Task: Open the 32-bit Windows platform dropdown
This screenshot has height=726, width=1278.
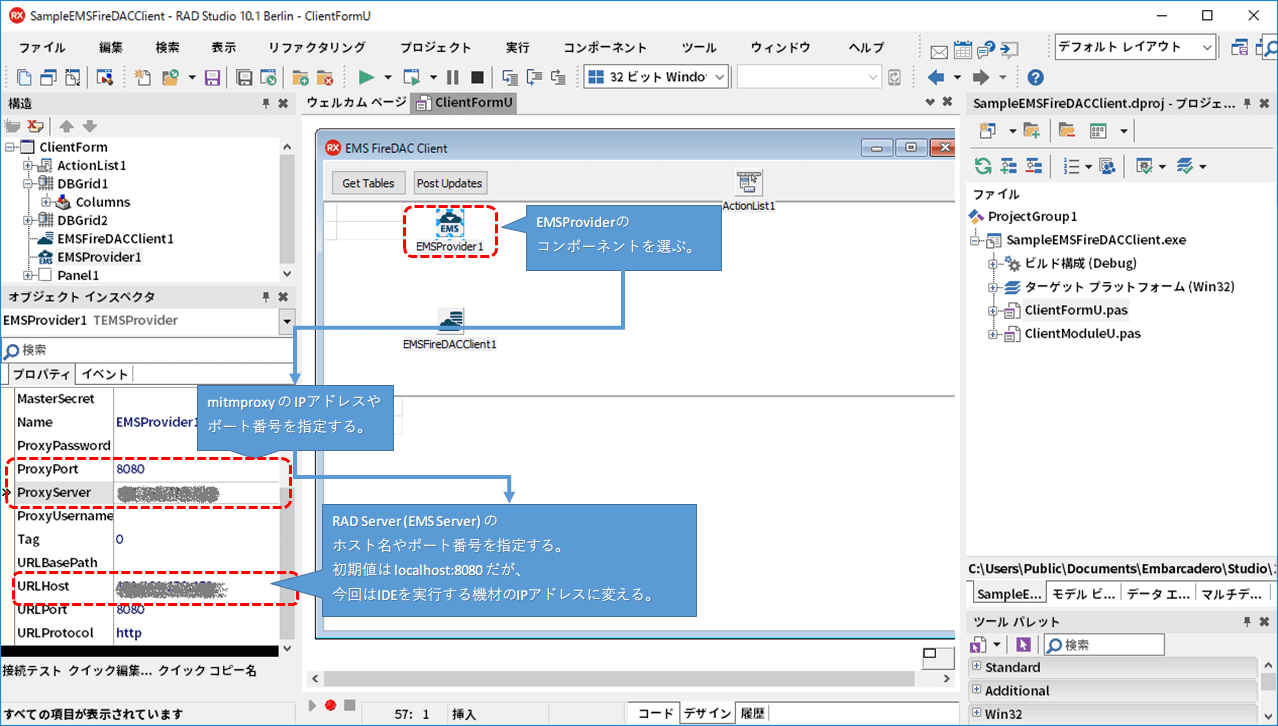Action: click(x=718, y=77)
